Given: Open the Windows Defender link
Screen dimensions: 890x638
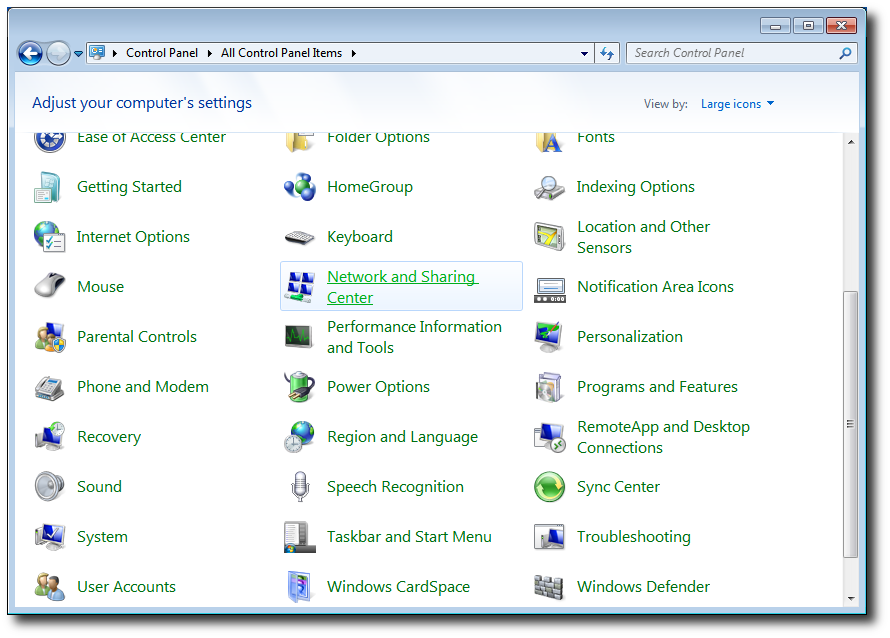Looking at the screenshot, I should (644, 587).
